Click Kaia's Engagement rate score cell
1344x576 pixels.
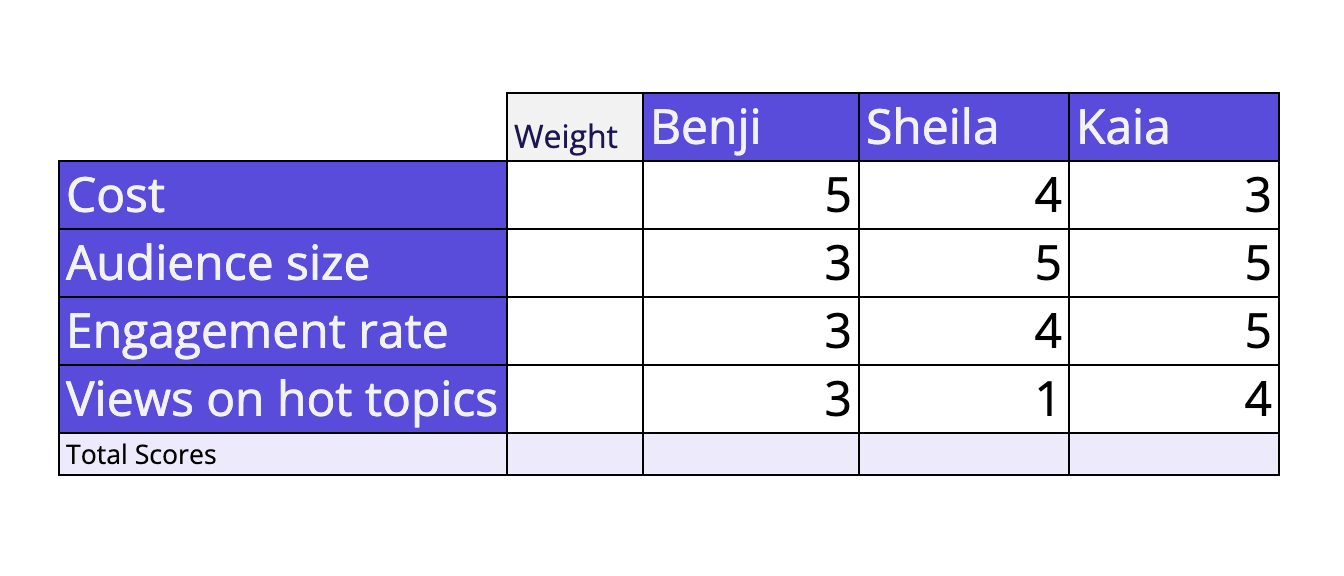coord(1173,331)
